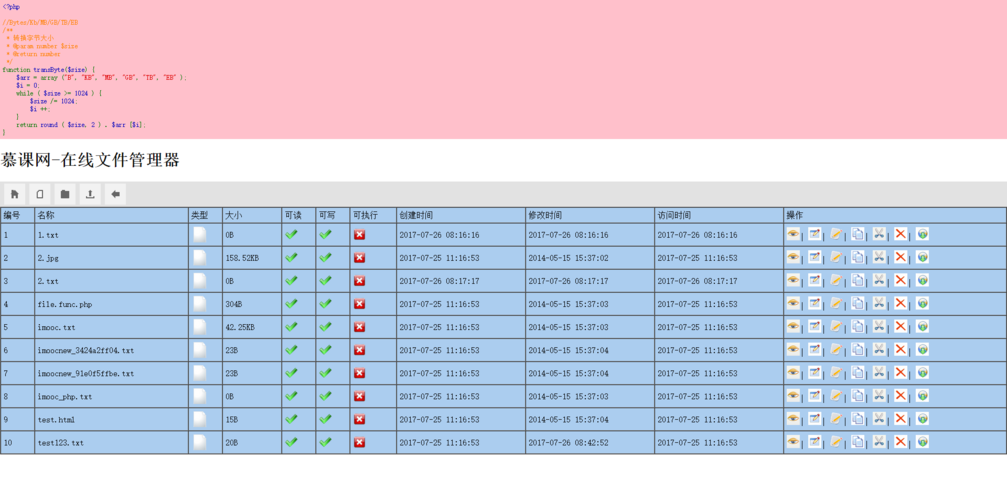Click created time 2017-07-26 08:17:17

click(x=439, y=281)
